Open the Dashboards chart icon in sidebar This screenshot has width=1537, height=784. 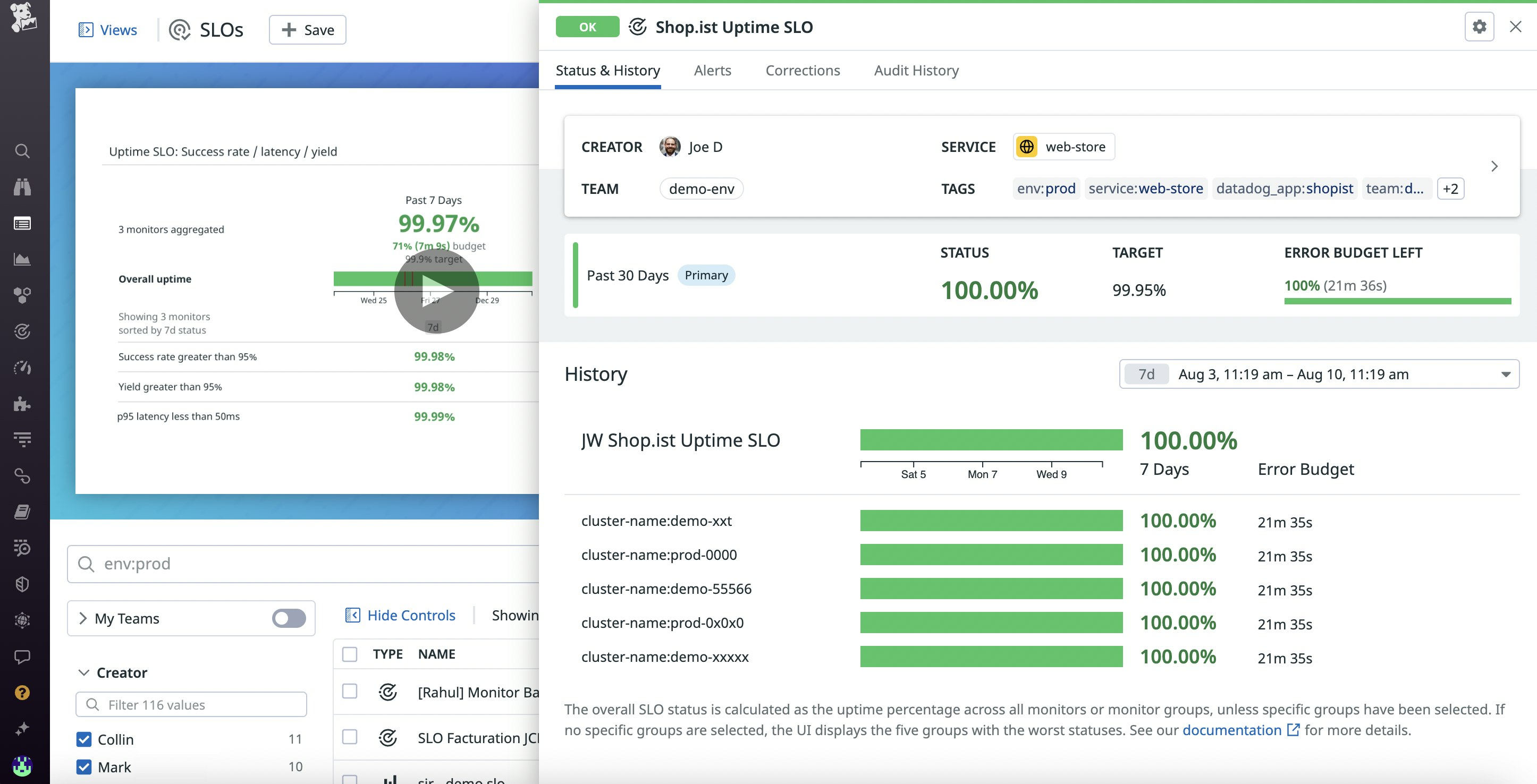(x=22, y=259)
